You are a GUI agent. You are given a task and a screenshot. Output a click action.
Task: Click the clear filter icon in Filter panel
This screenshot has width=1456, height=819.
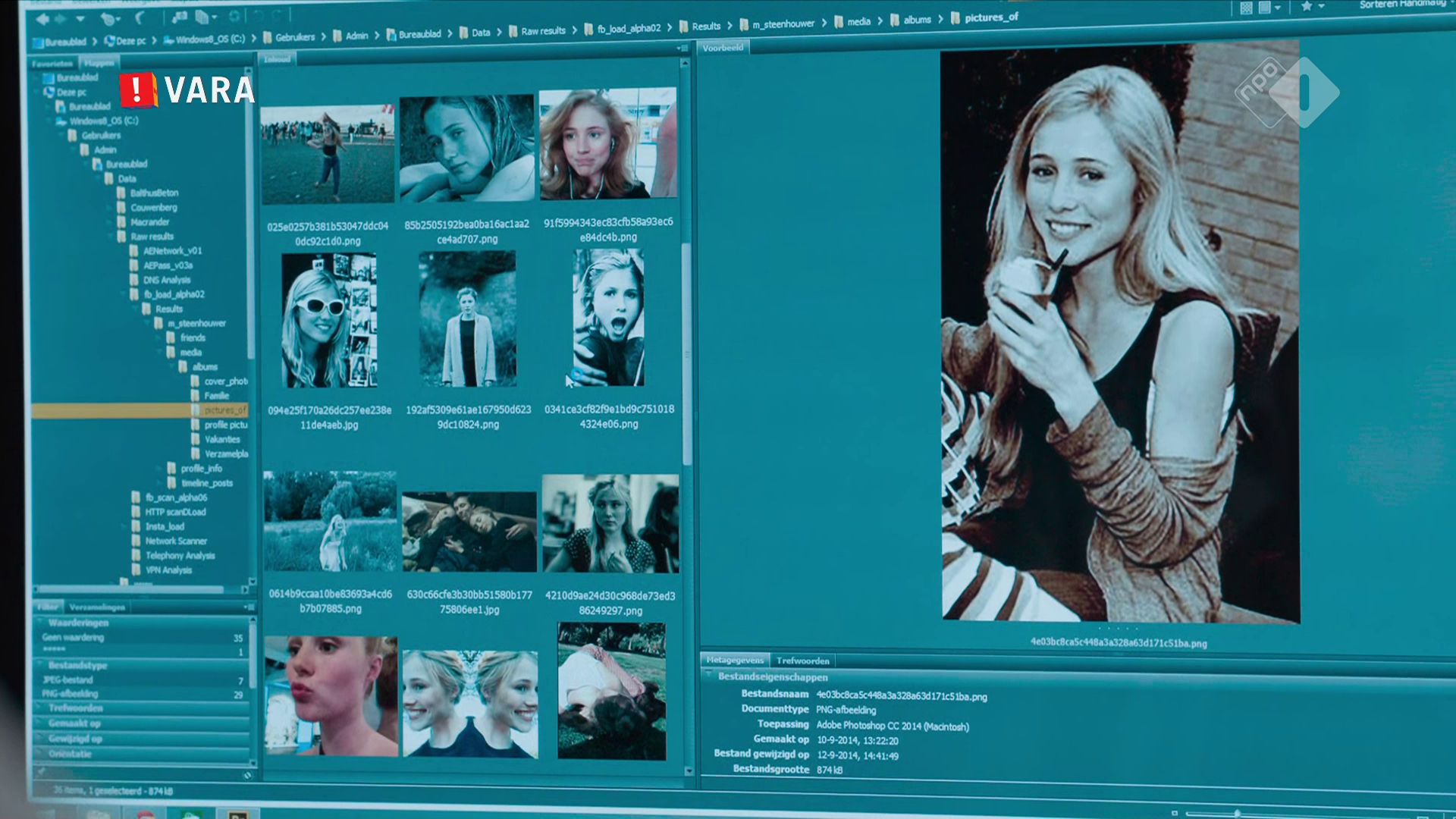(x=247, y=775)
